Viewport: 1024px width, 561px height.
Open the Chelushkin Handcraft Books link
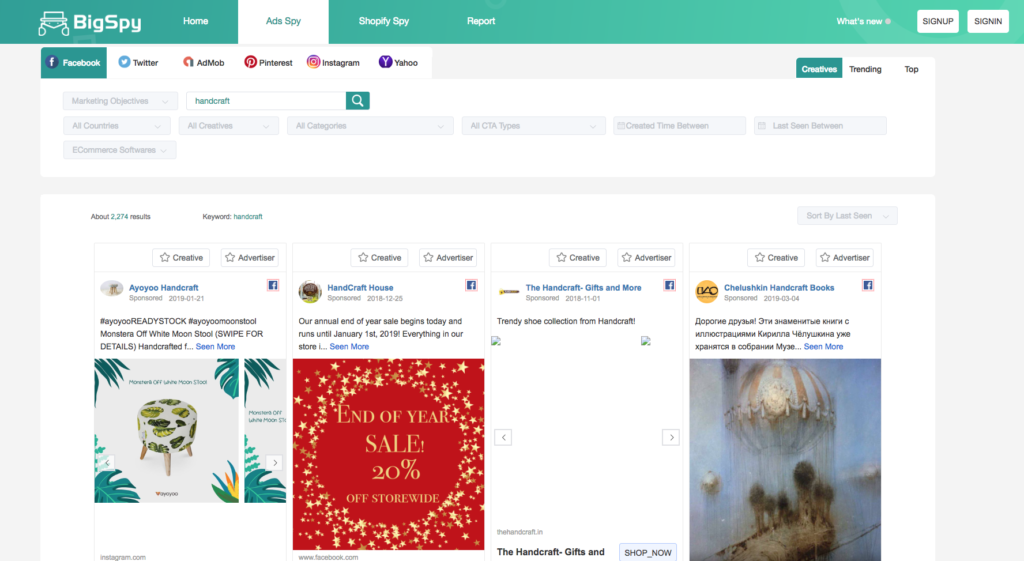tap(778, 287)
